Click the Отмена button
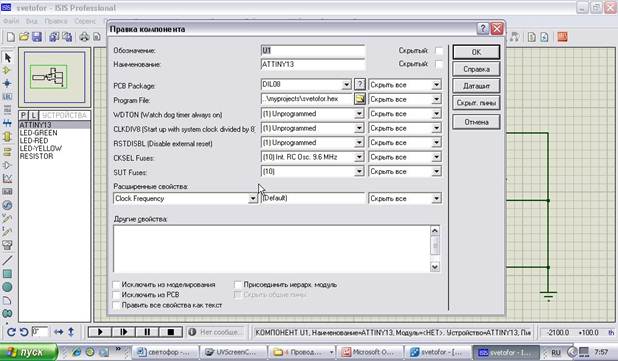The image size is (618, 361). (x=476, y=122)
